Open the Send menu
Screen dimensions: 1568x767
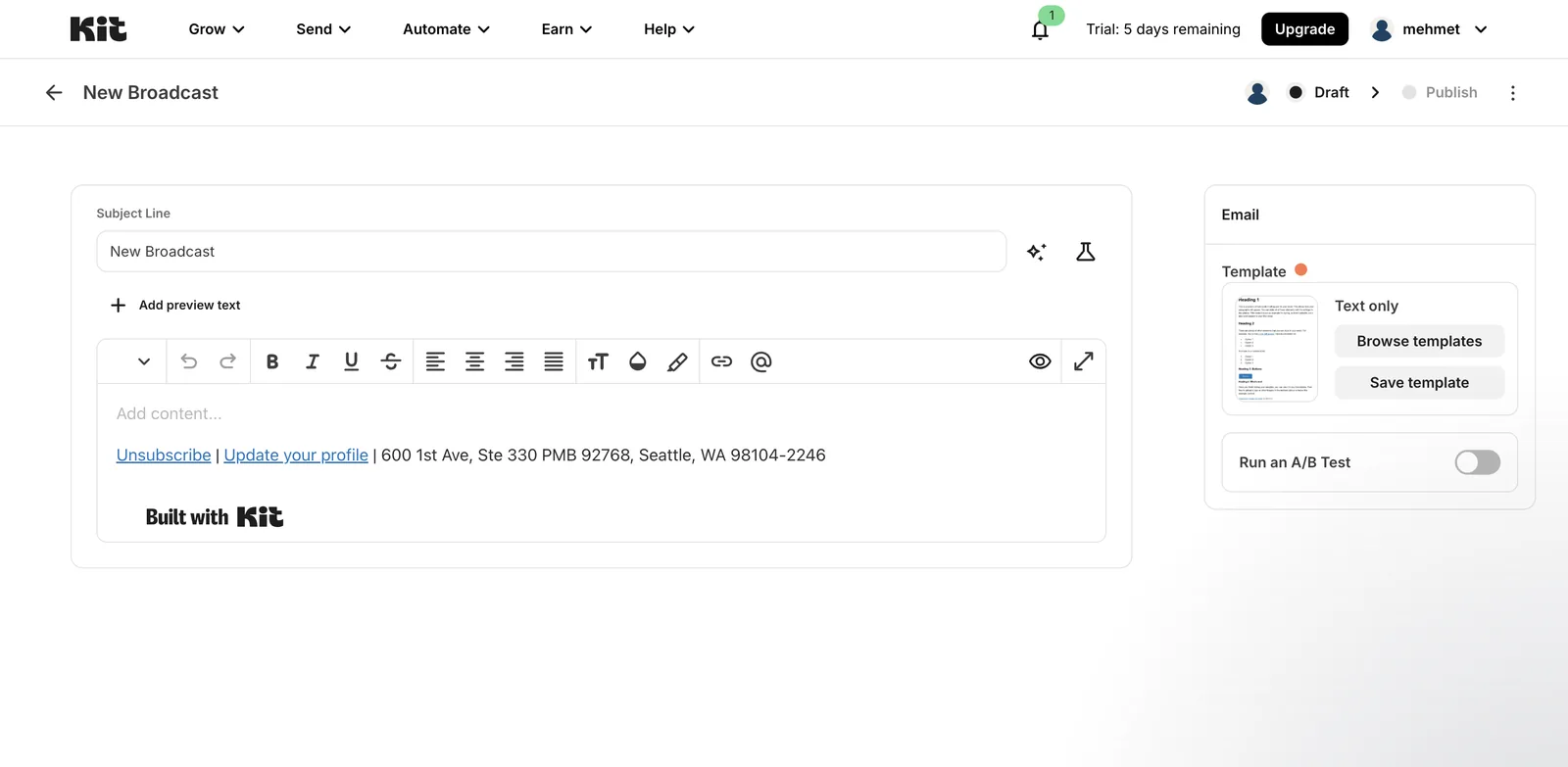[x=323, y=29]
